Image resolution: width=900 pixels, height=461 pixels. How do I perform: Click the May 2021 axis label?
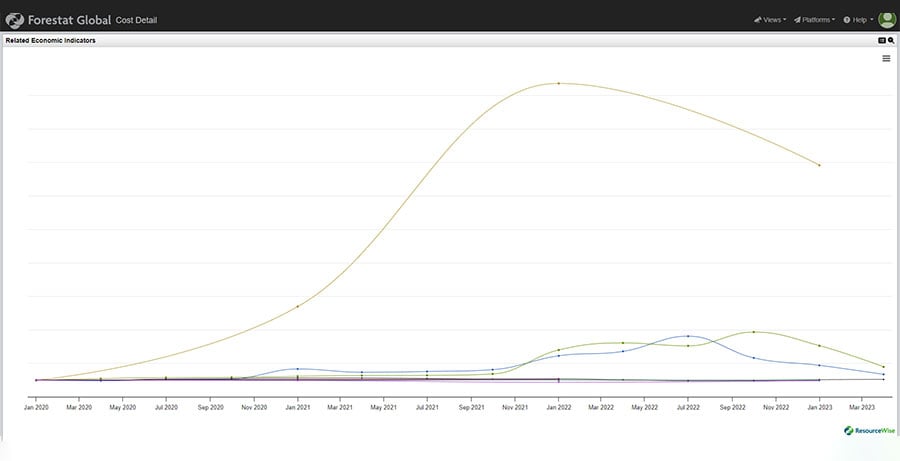383,407
